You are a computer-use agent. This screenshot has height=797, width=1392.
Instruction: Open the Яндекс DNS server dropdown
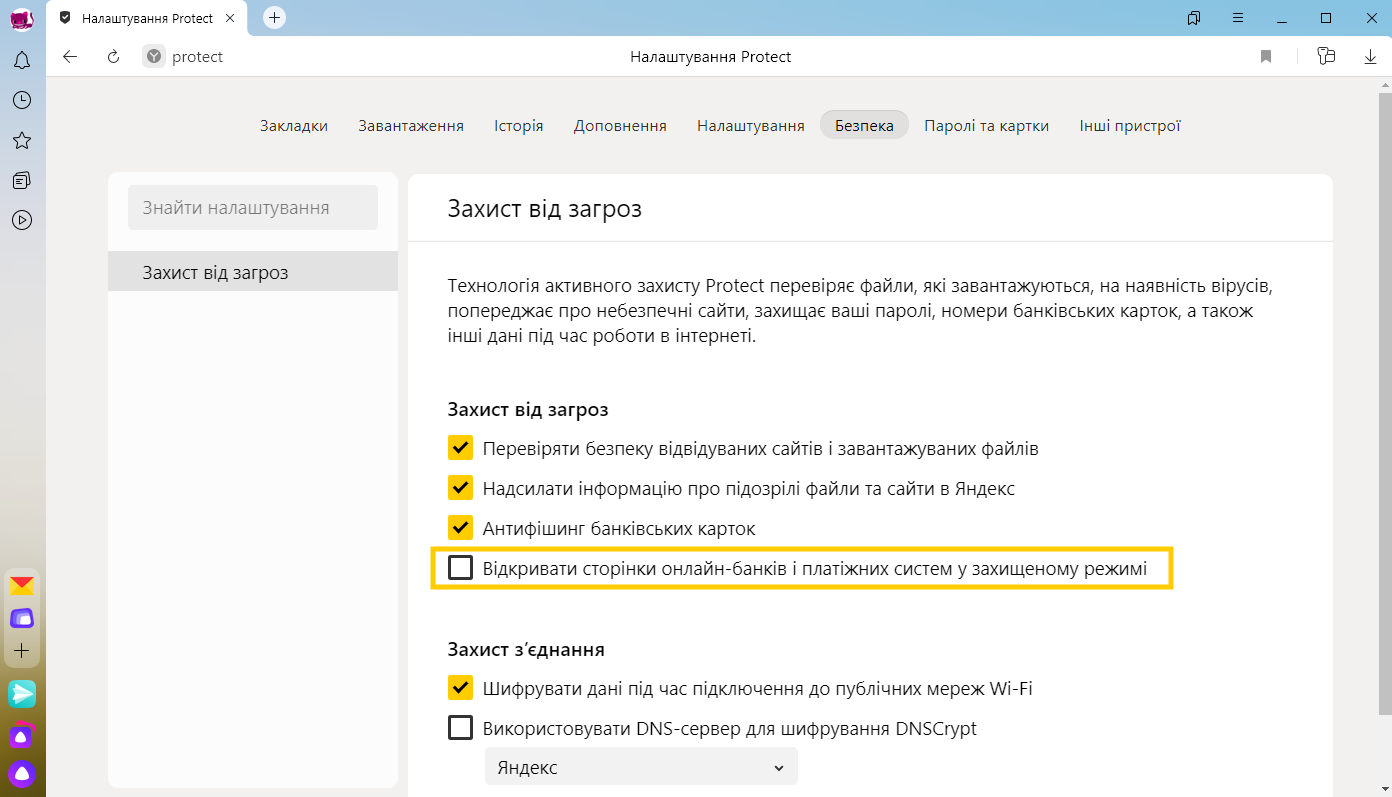[x=641, y=767]
